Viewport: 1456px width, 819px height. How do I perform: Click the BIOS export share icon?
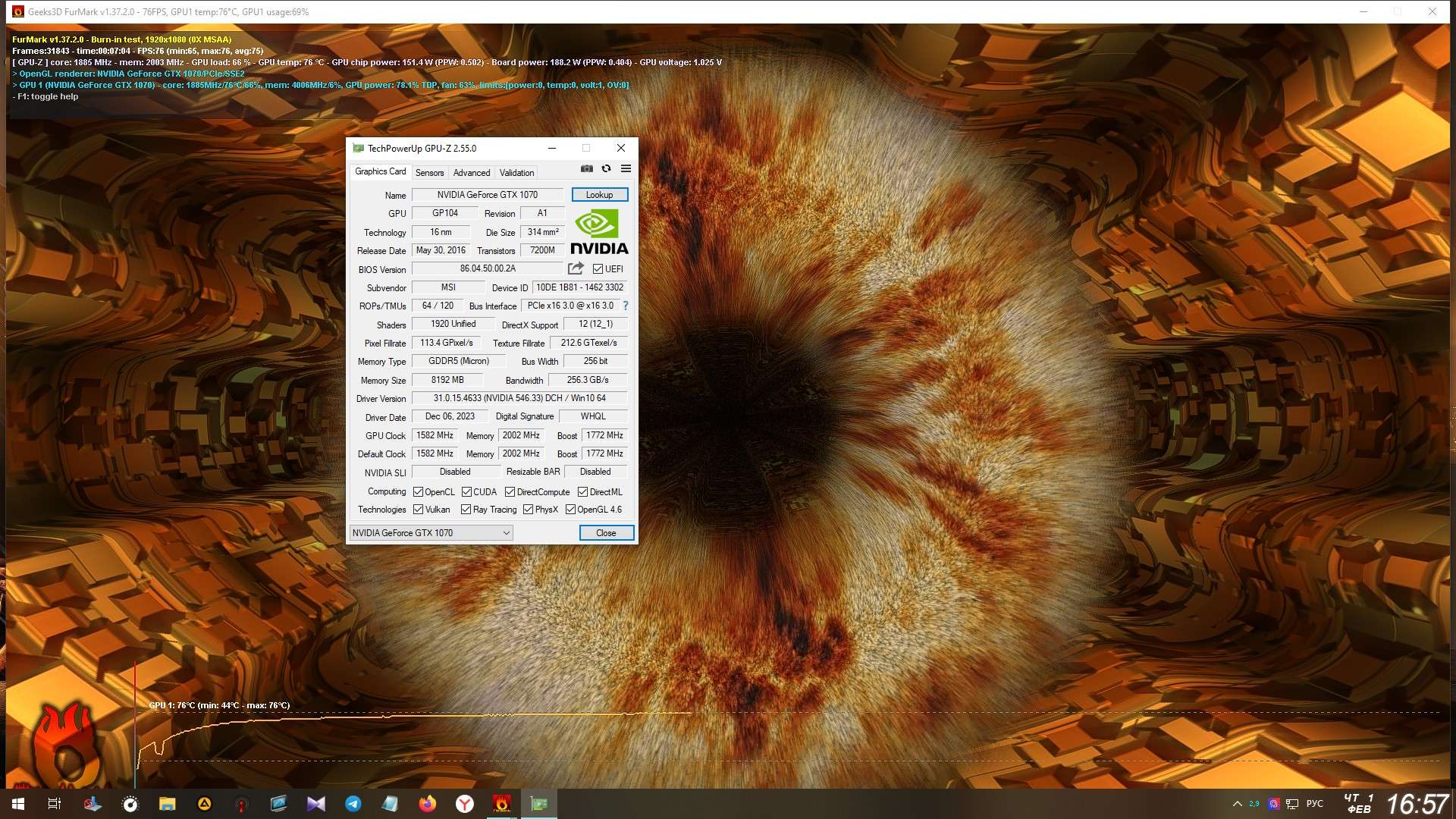point(576,268)
